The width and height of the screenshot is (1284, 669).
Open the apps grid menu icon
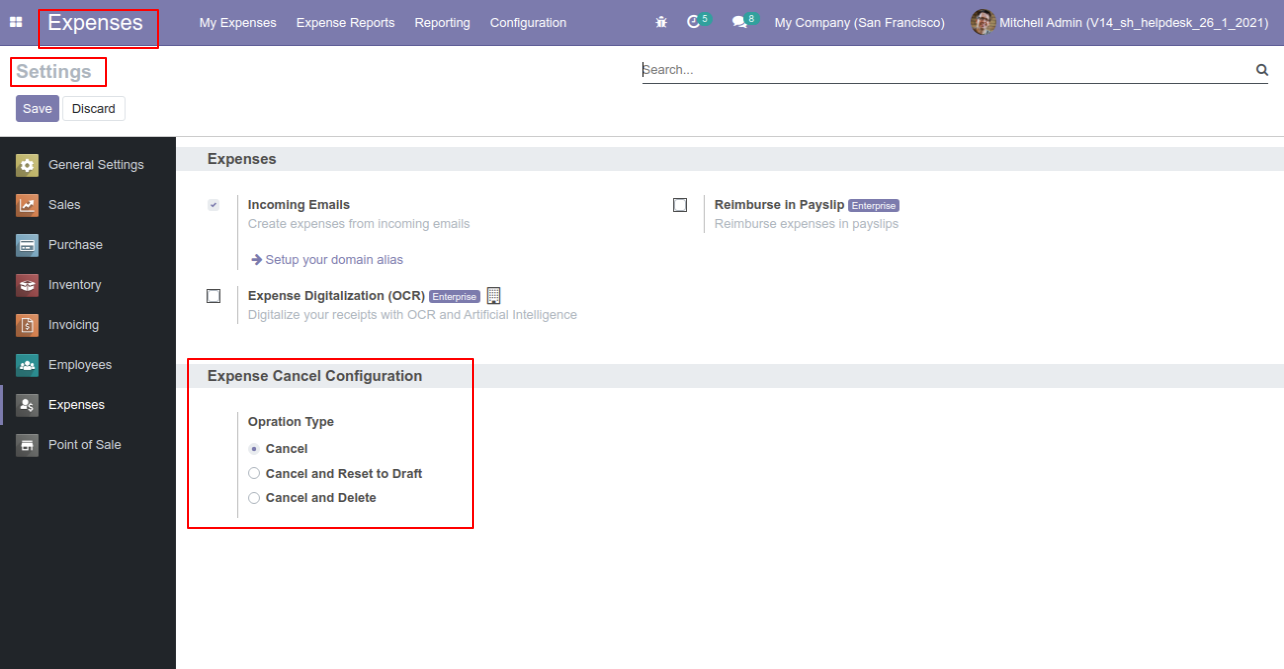(x=16, y=22)
